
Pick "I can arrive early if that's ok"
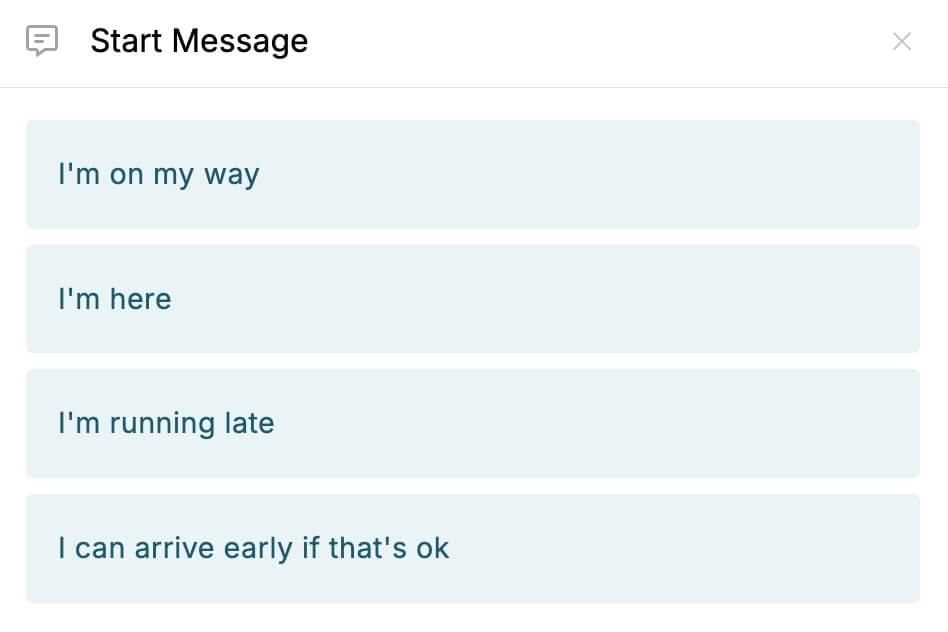click(x=472, y=548)
